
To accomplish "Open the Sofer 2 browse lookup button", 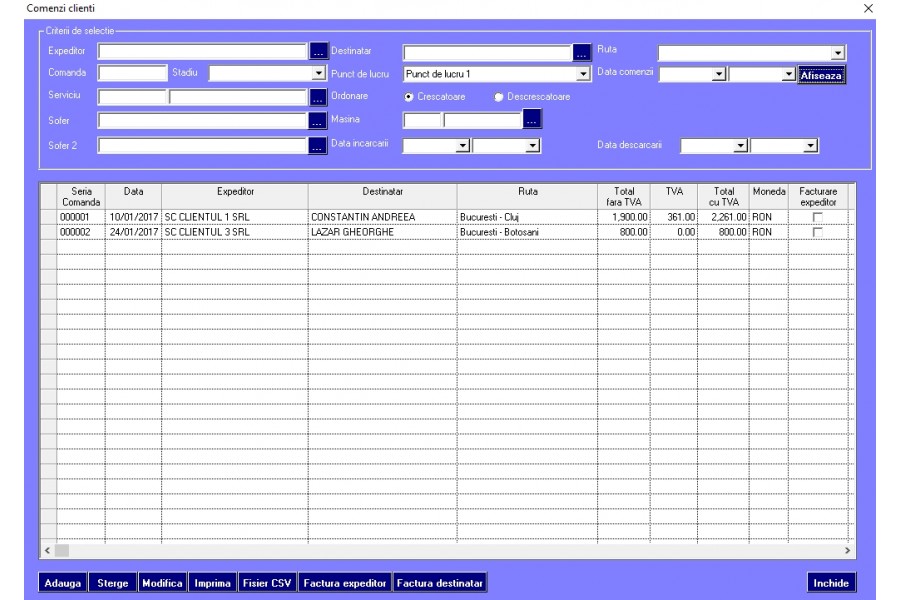I will [x=317, y=145].
